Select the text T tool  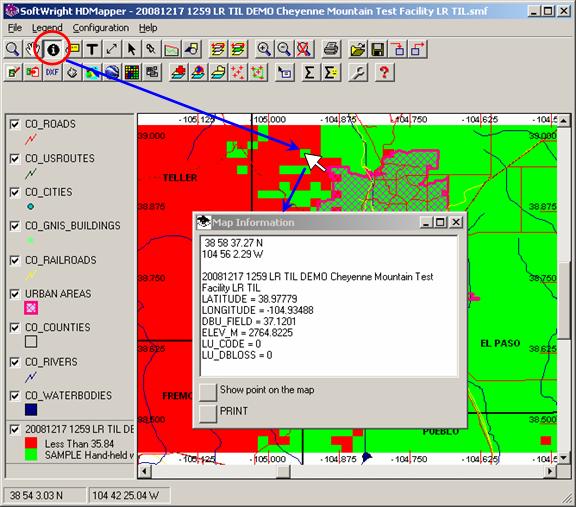pos(92,49)
